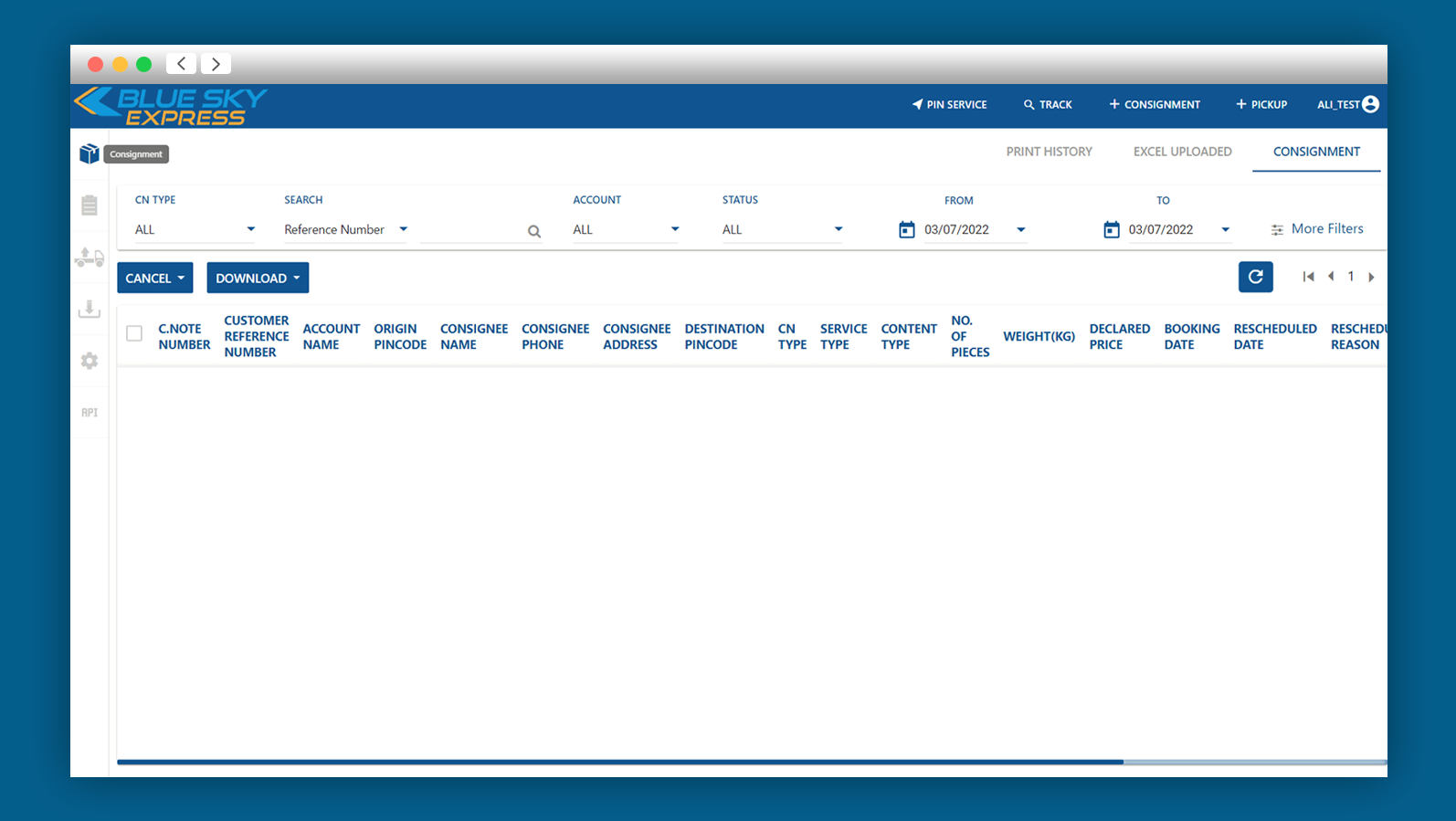1456x821 pixels.
Task: Open the ALI_TEST user profile icon
Action: [x=1370, y=104]
